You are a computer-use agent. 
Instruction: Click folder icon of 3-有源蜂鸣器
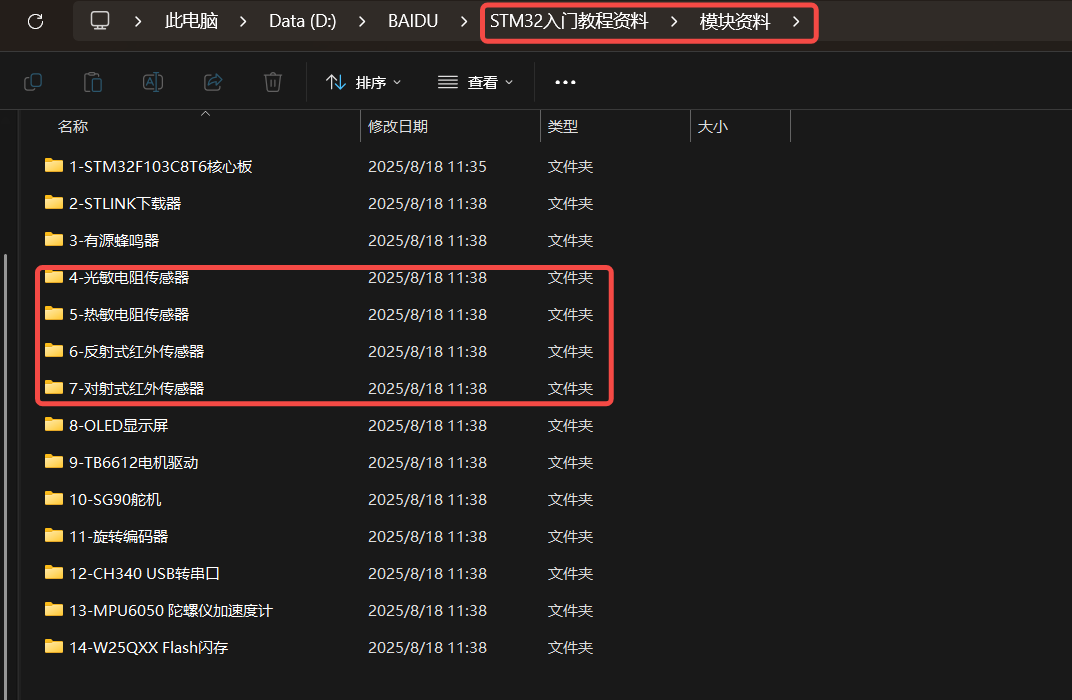54,239
